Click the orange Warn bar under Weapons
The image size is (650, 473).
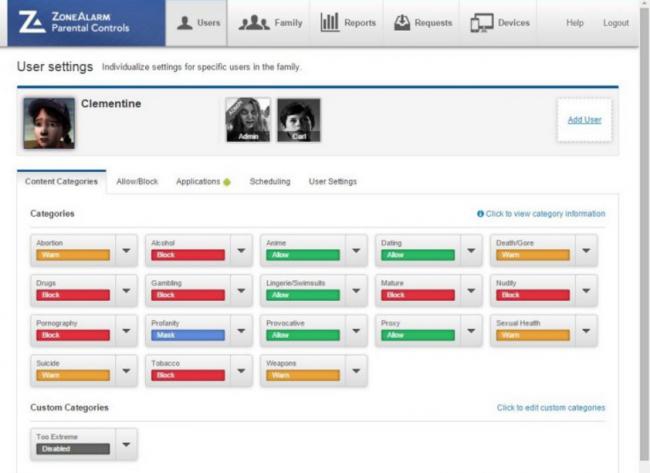click(x=303, y=376)
